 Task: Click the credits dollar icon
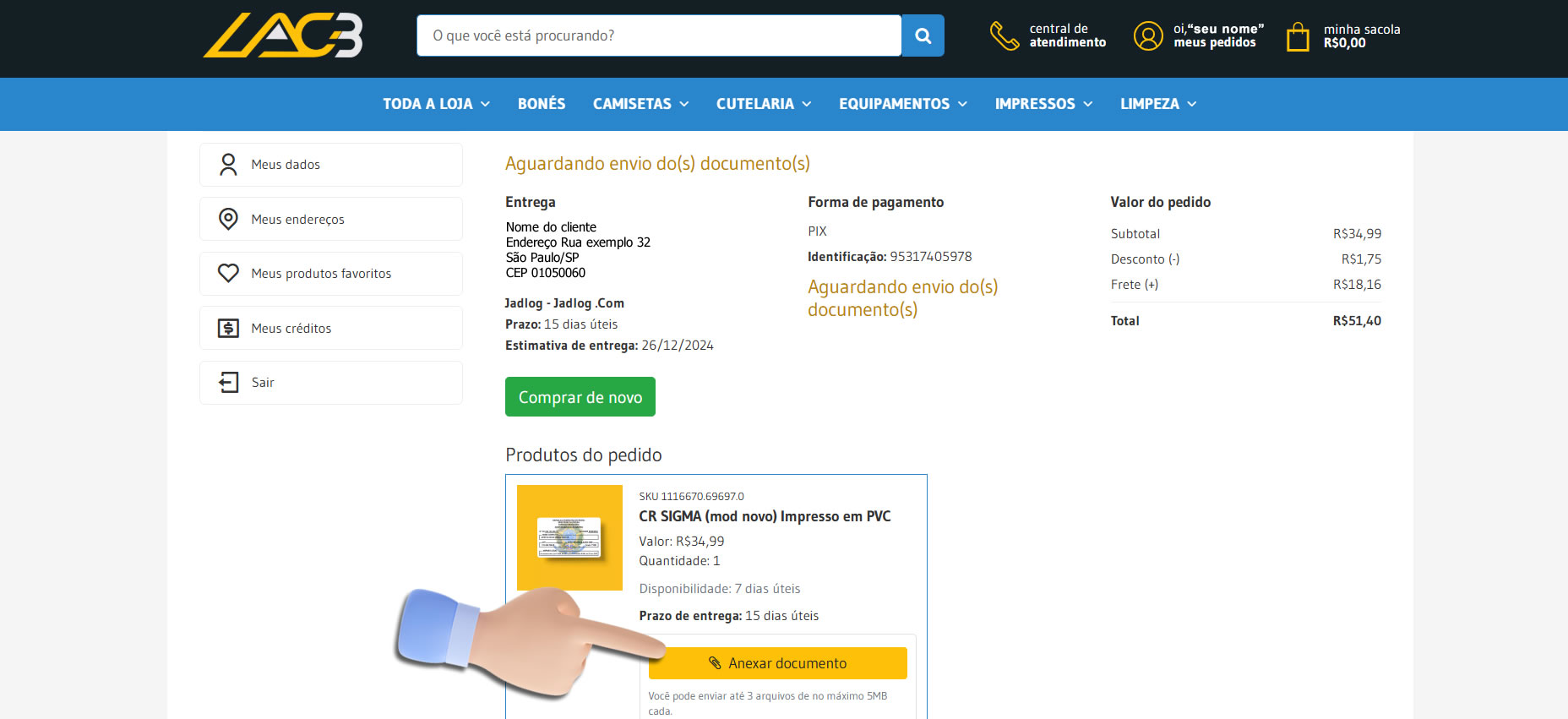point(228,328)
